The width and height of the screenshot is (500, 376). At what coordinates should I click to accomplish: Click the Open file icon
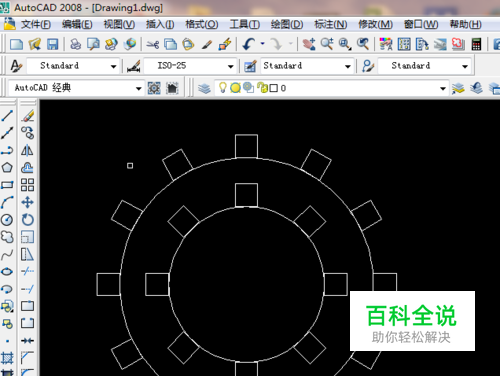pos(35,44)
